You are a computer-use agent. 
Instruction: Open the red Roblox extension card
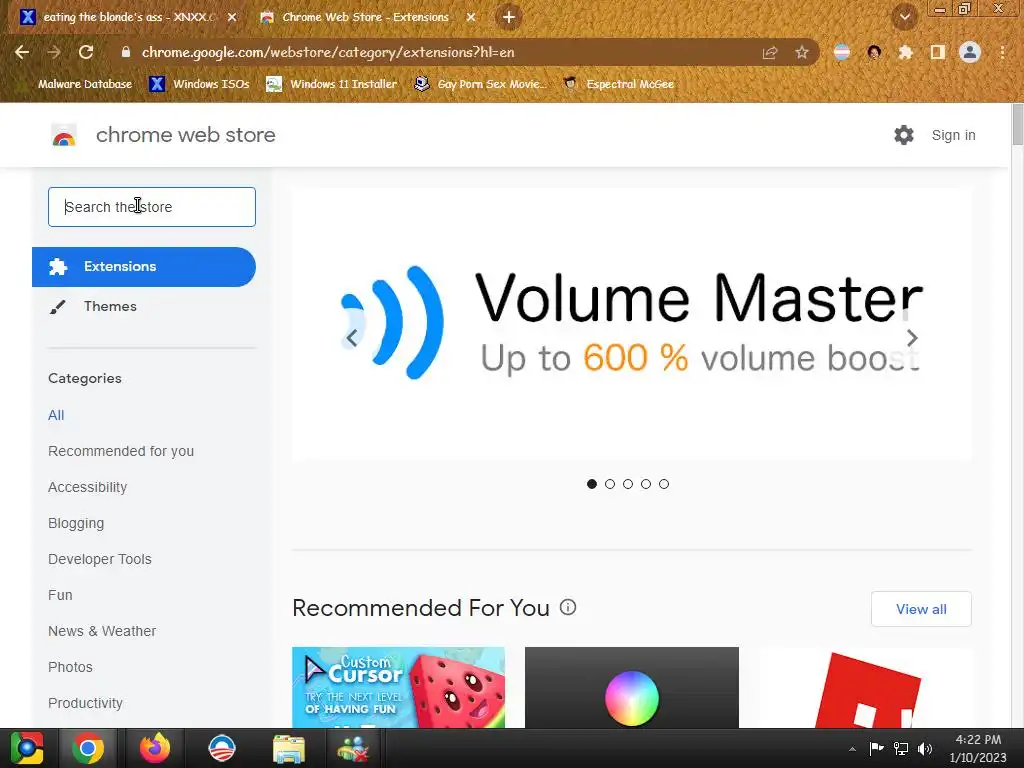[x=865, y=687]
